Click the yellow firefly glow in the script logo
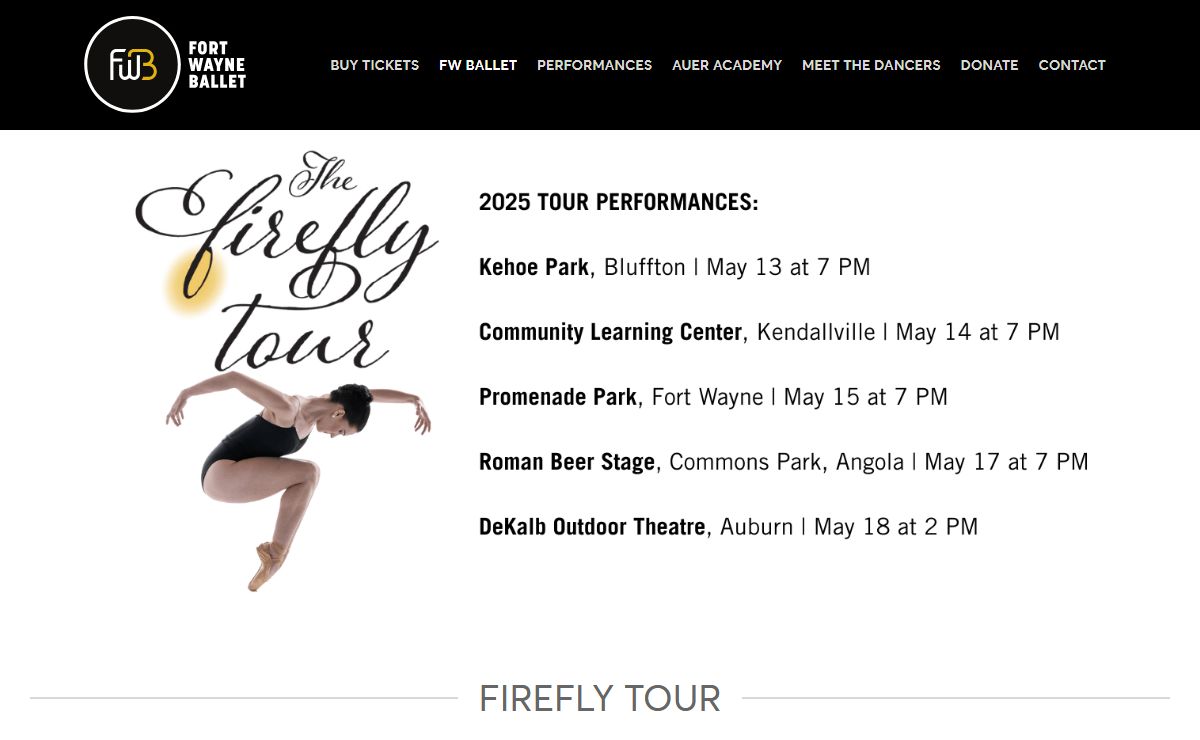 point(193,279)
